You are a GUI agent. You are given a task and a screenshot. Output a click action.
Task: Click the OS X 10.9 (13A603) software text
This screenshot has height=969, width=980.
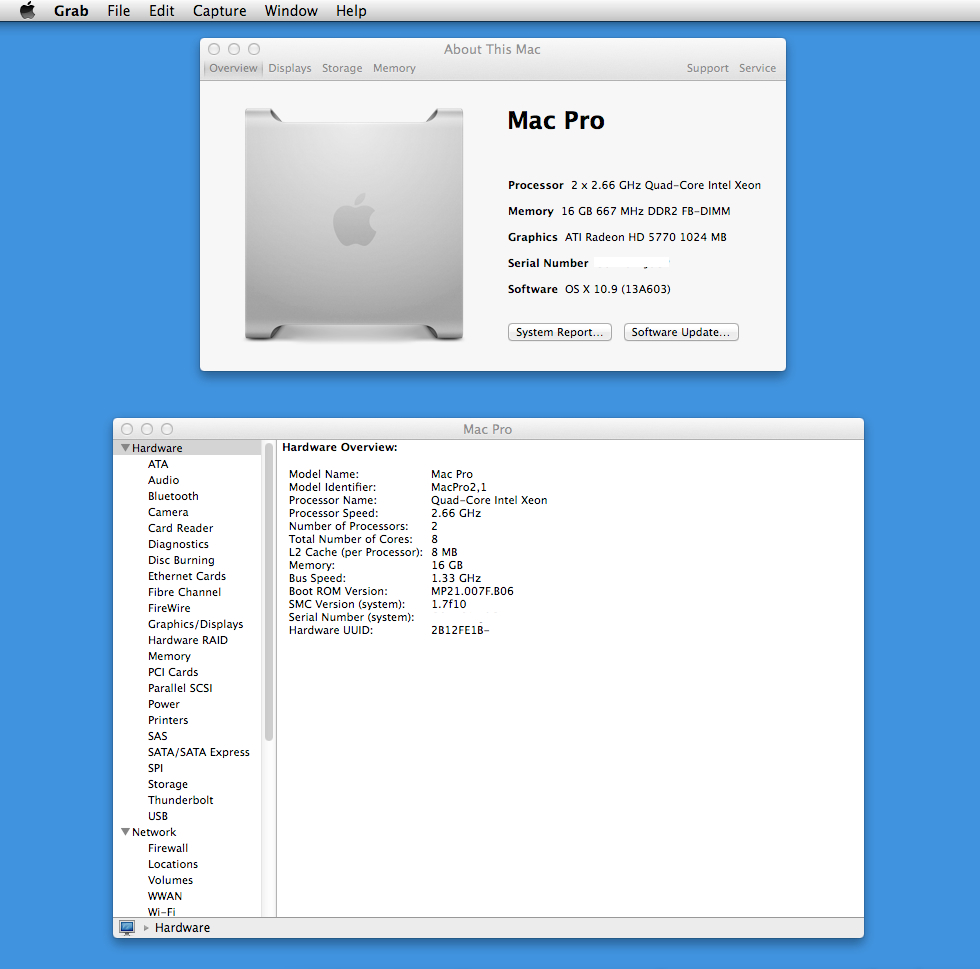coord(618,289)
